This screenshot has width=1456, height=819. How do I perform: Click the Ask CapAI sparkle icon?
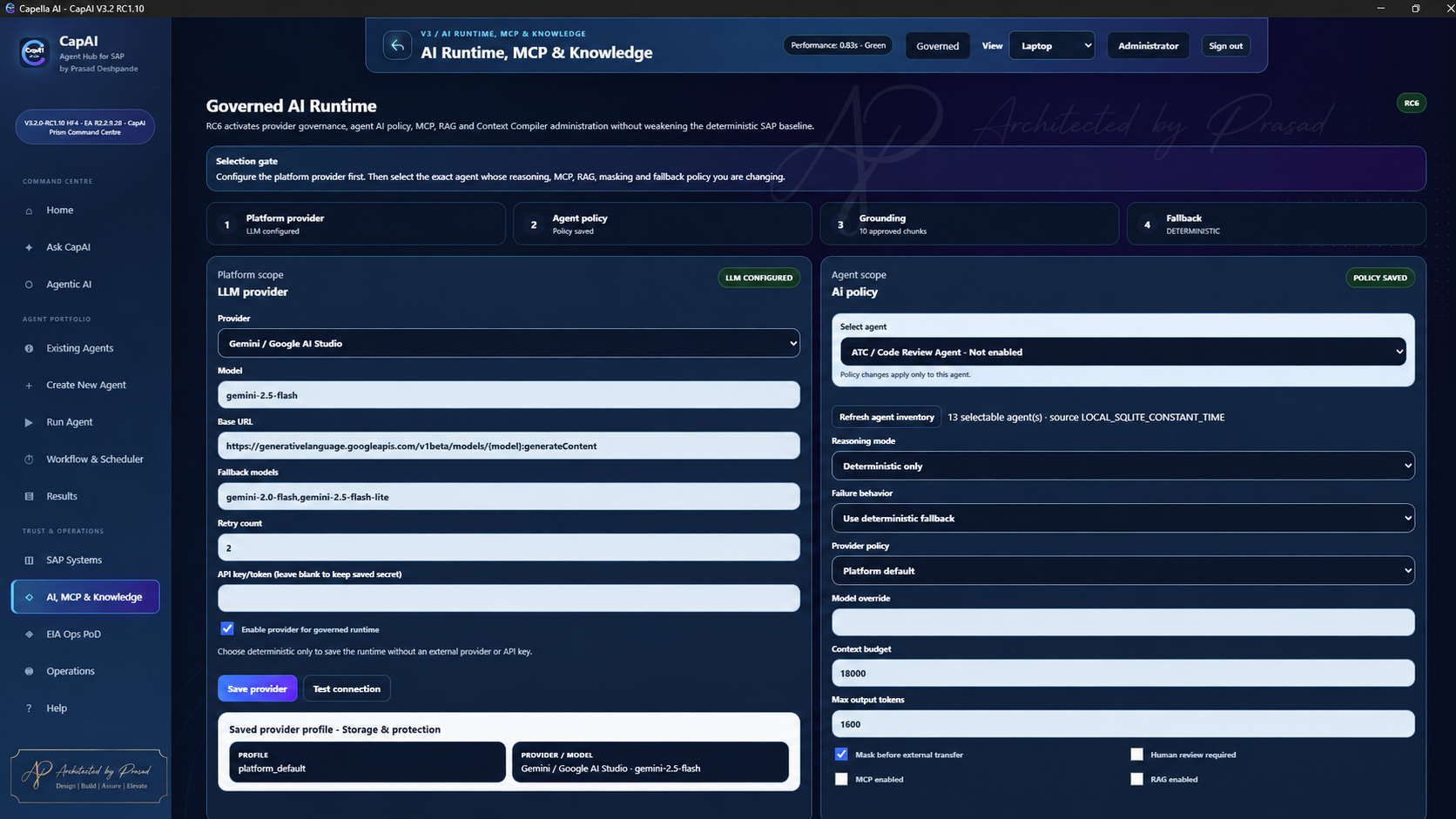29,247
